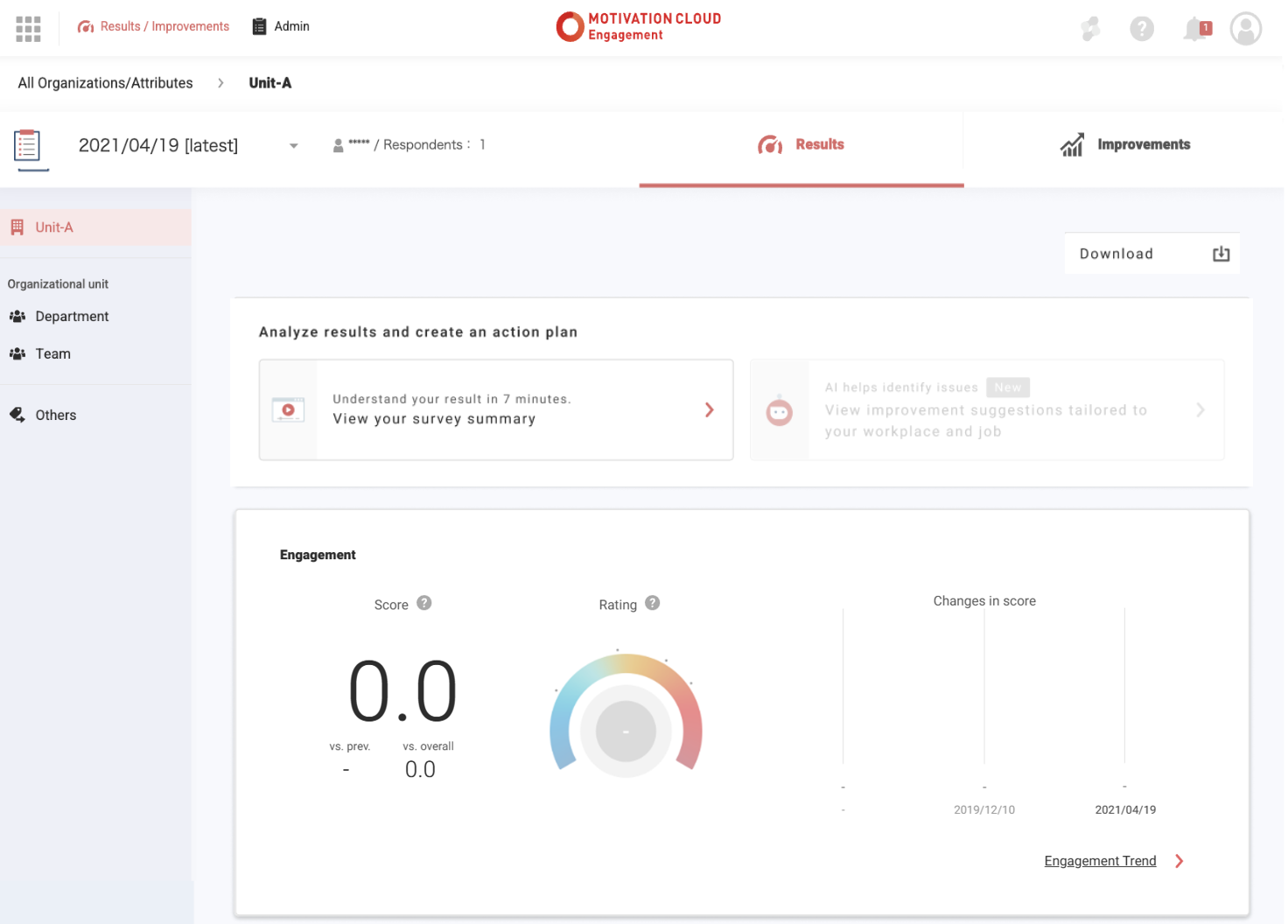
Task: Open the Admin menu in header
Action: pyautogui.click(x=281, y=26)
